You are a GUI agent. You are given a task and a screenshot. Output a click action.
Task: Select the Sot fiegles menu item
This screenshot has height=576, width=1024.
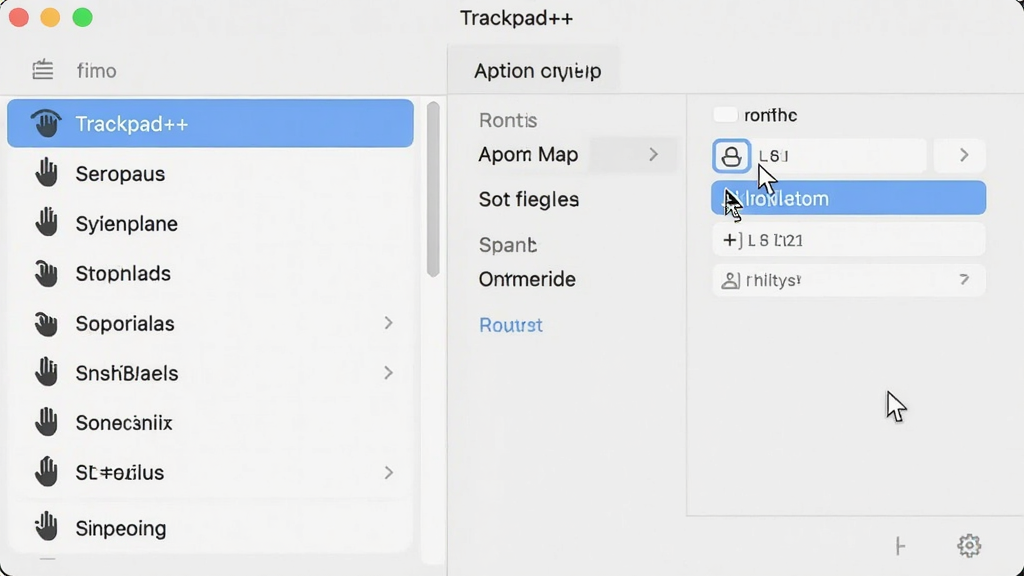point(529,199)
